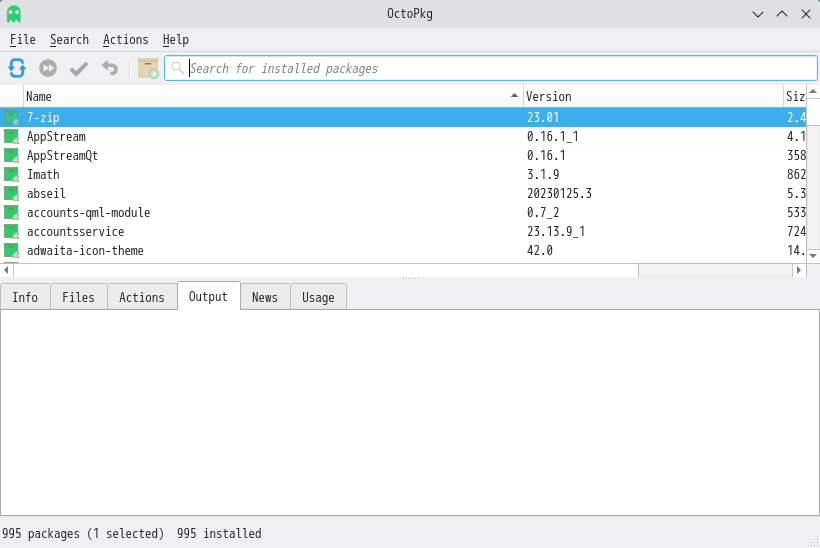Click the package icon beside Imath
Image resolution: width=820 pixels, height=548 pixels.
click(12, 175)
